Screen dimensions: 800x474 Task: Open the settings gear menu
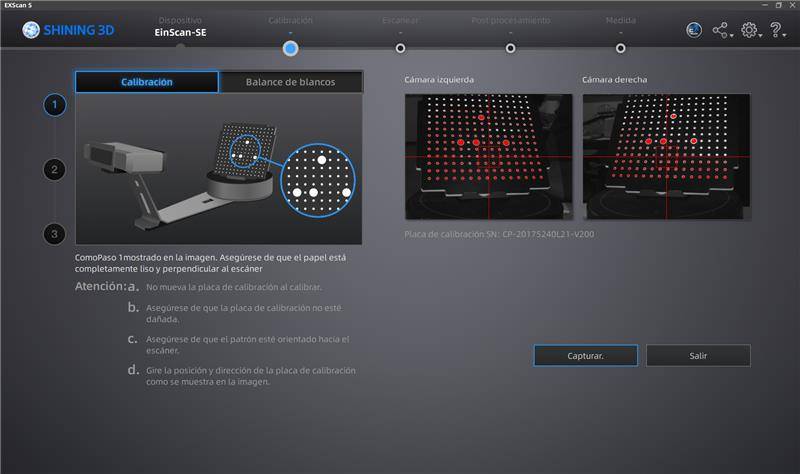click(x=748, y=30)
